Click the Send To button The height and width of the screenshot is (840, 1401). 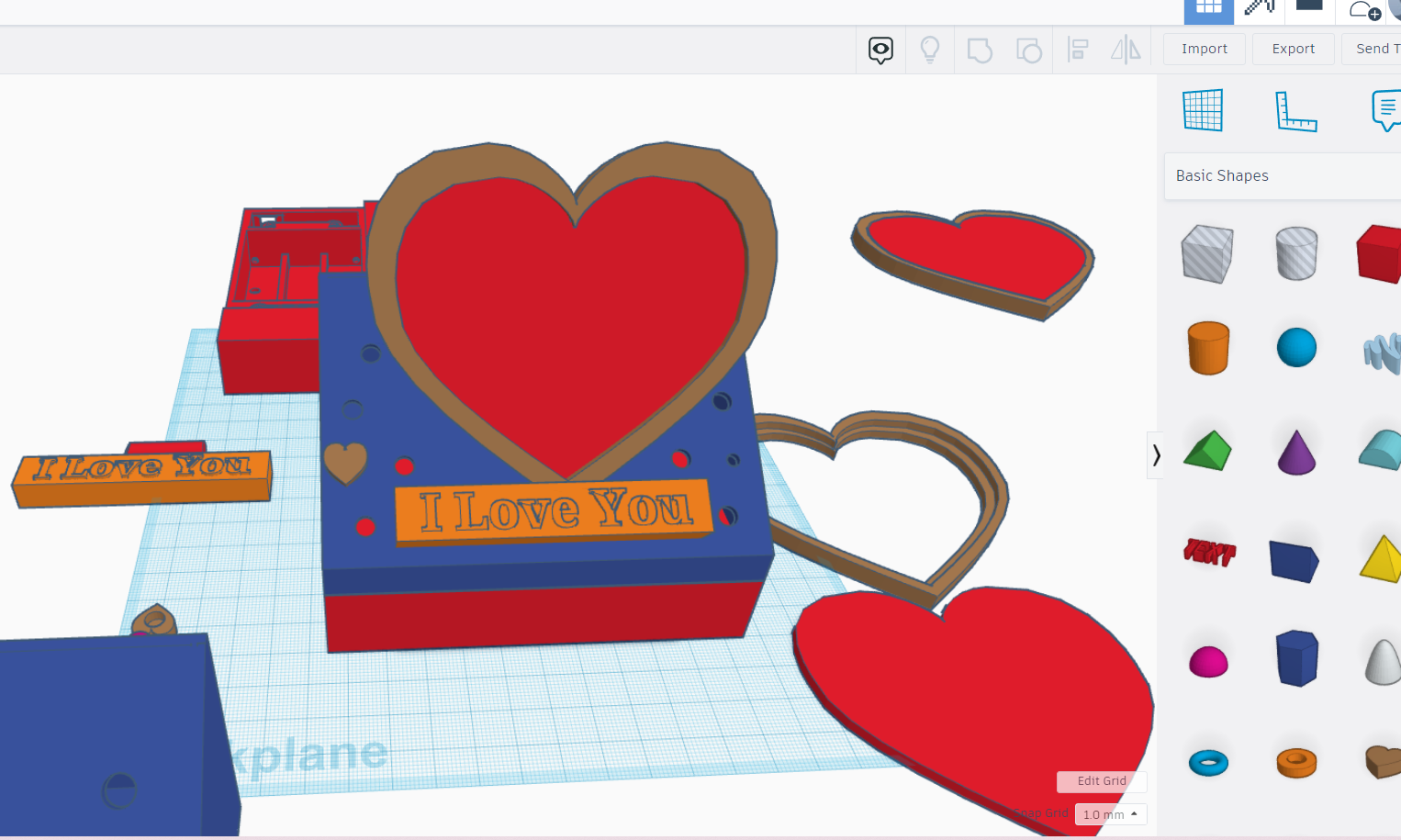point(1372,49)
